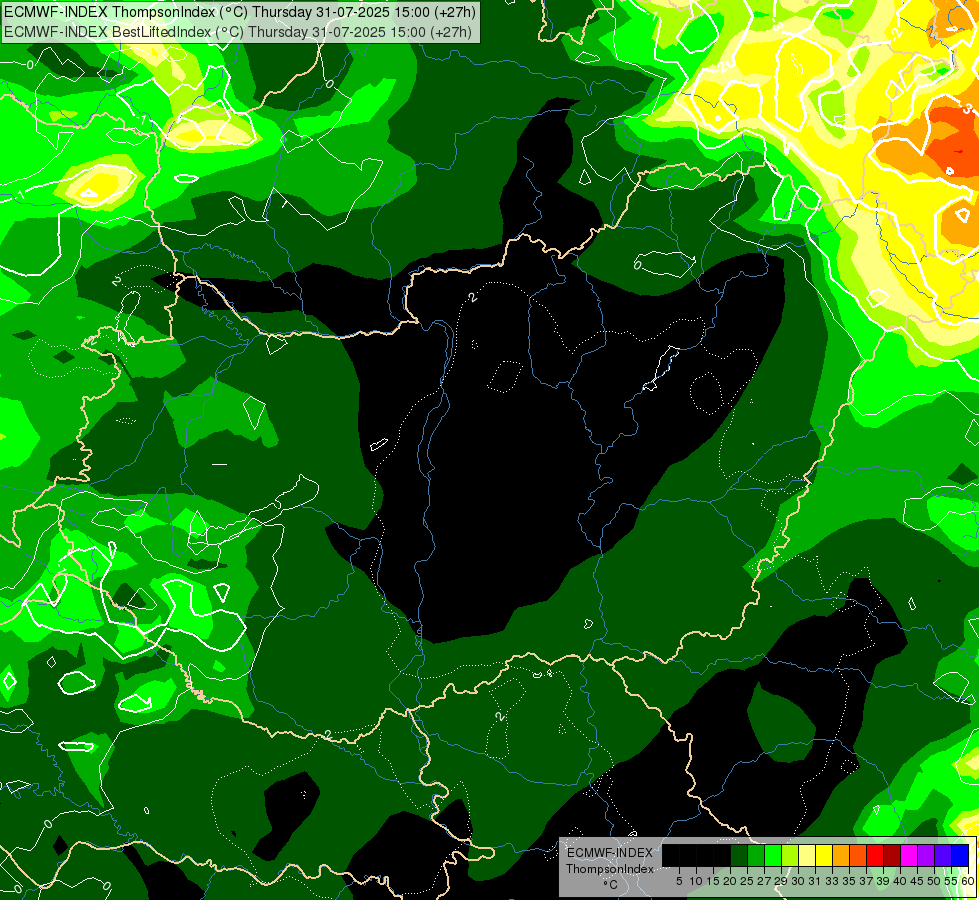The image size is (979, 900).
Task: Select the dark red 39–40 legend swatch
Action: point(892,855)
